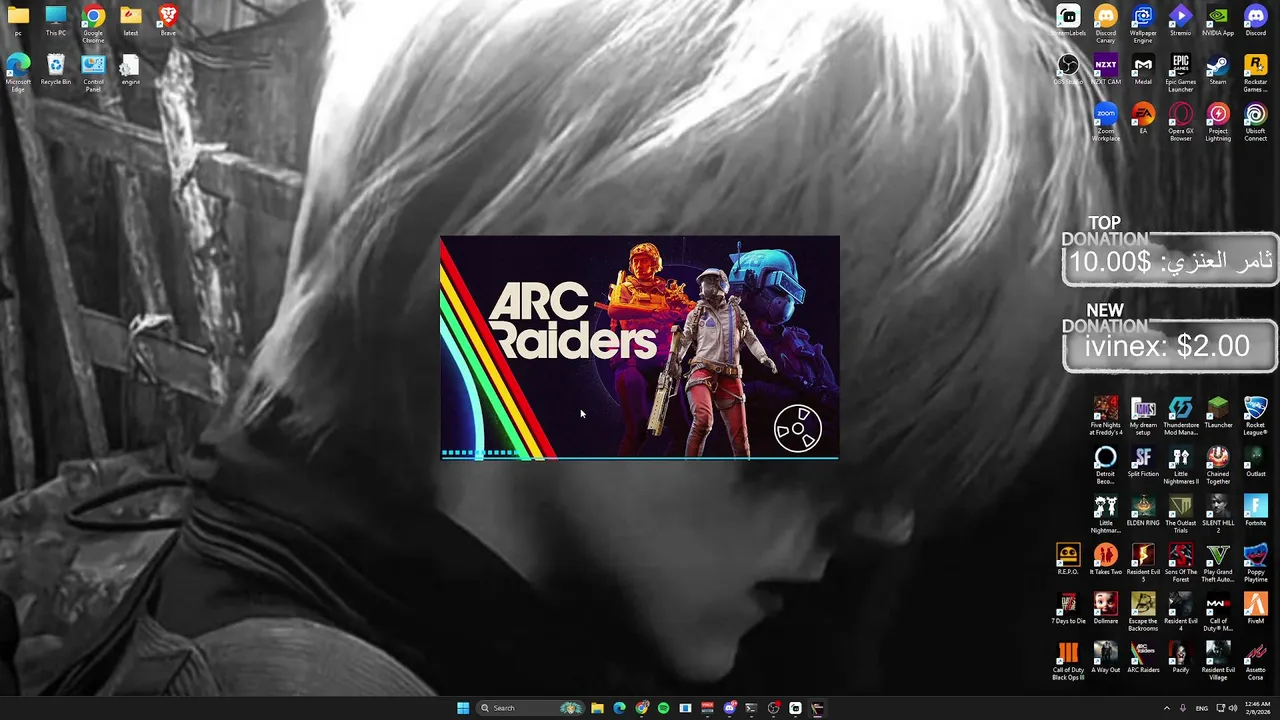Select Five Nights at Freddy's 4 icon

point(1105,416)
